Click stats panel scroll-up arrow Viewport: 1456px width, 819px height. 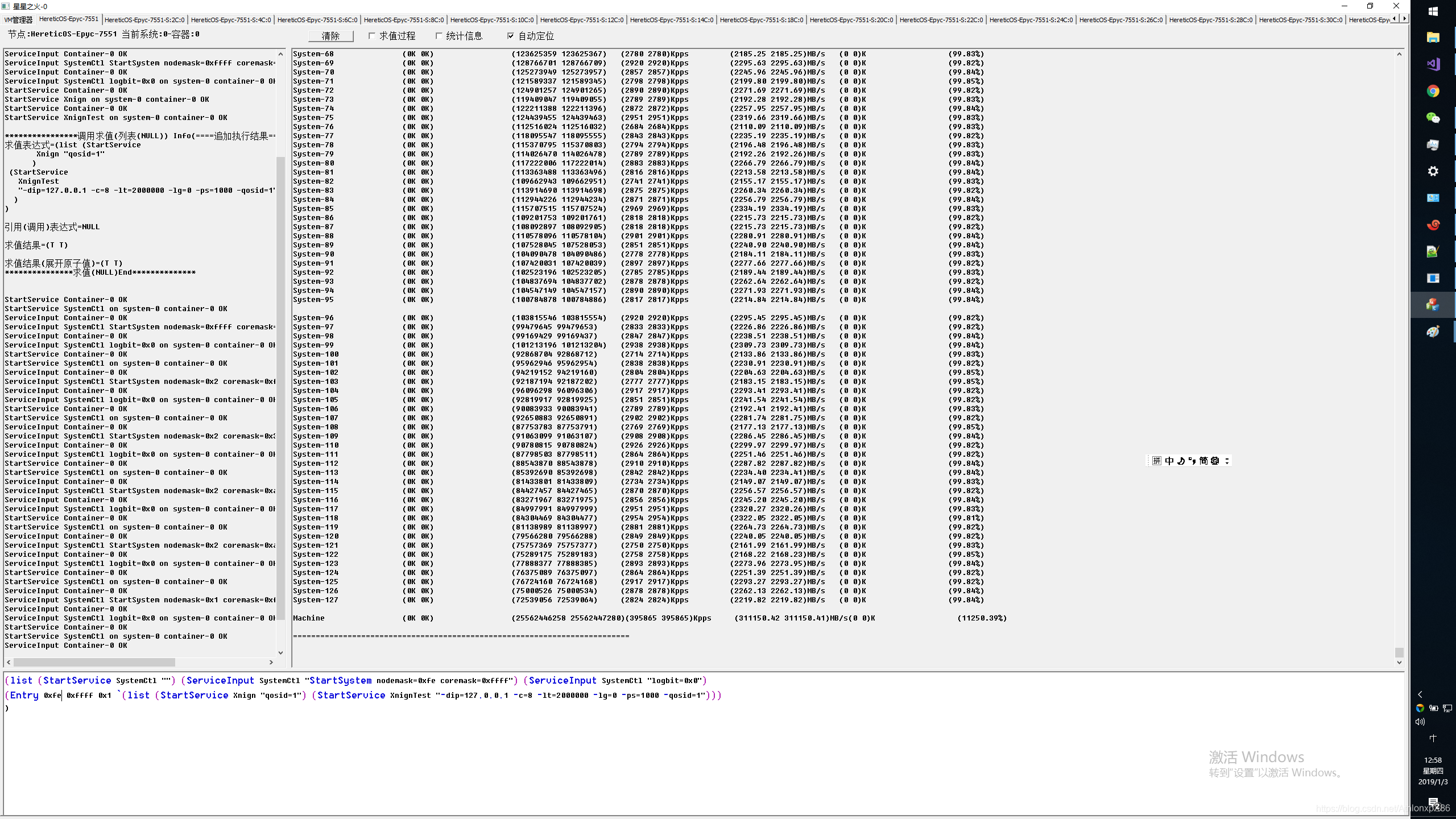[x=1399, y=55]
